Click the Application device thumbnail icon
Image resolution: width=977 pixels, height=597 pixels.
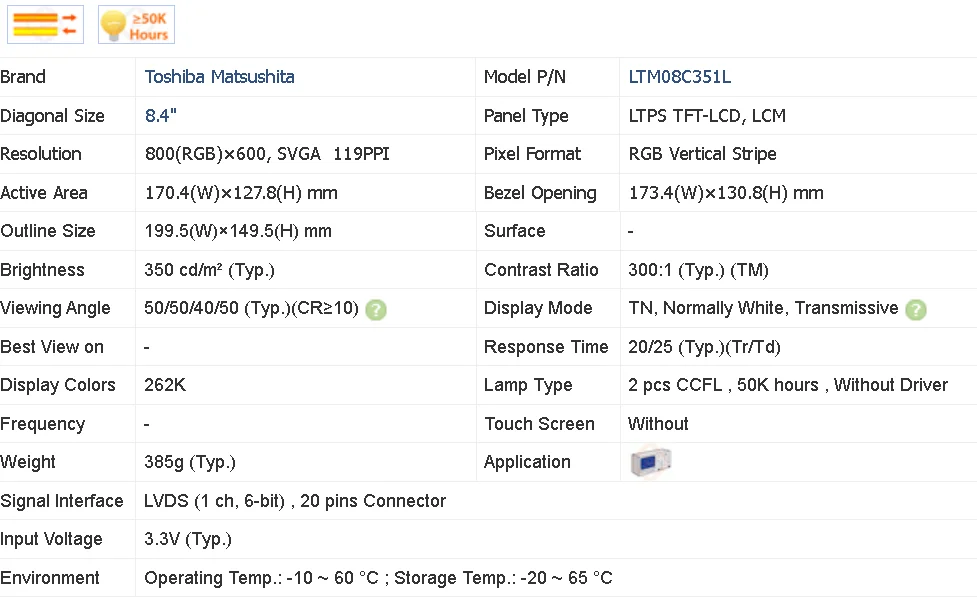tap(650, 462)
